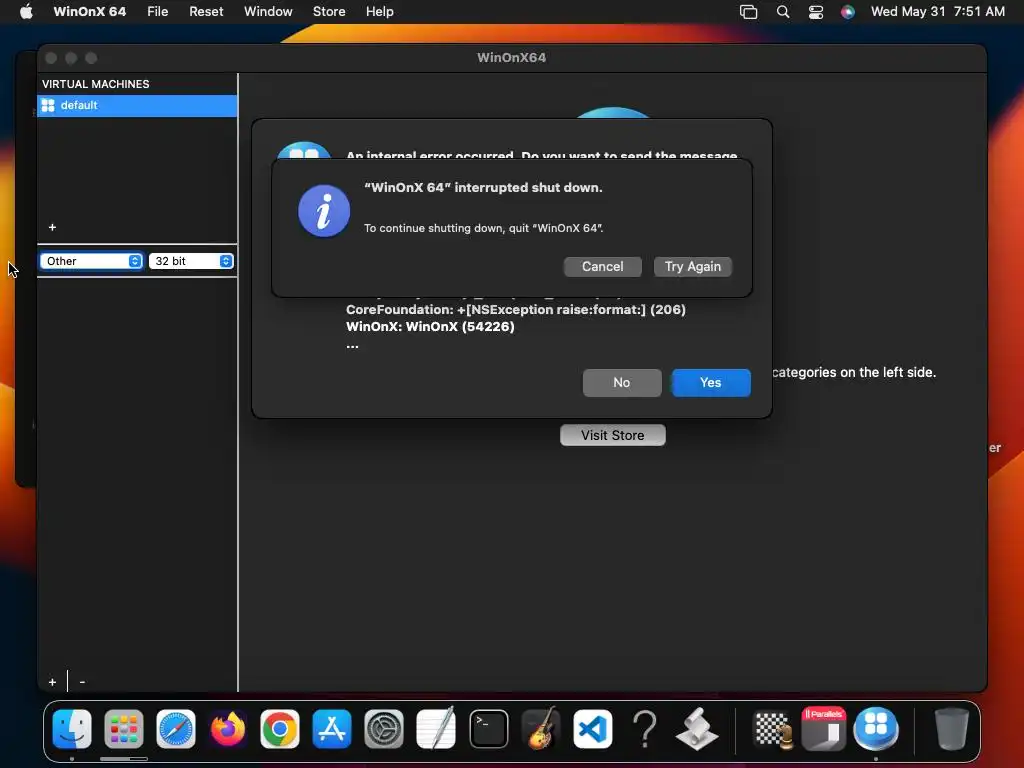The image size is (1024, 768).
Task: Click the default machine's Windows icon
Action: coord(48,106)
